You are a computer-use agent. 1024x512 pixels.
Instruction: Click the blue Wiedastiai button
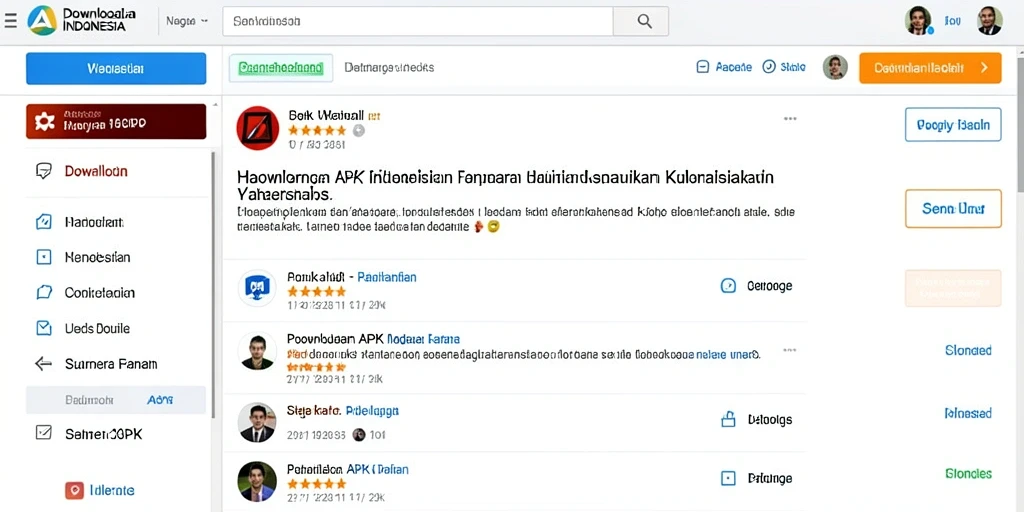116,69
